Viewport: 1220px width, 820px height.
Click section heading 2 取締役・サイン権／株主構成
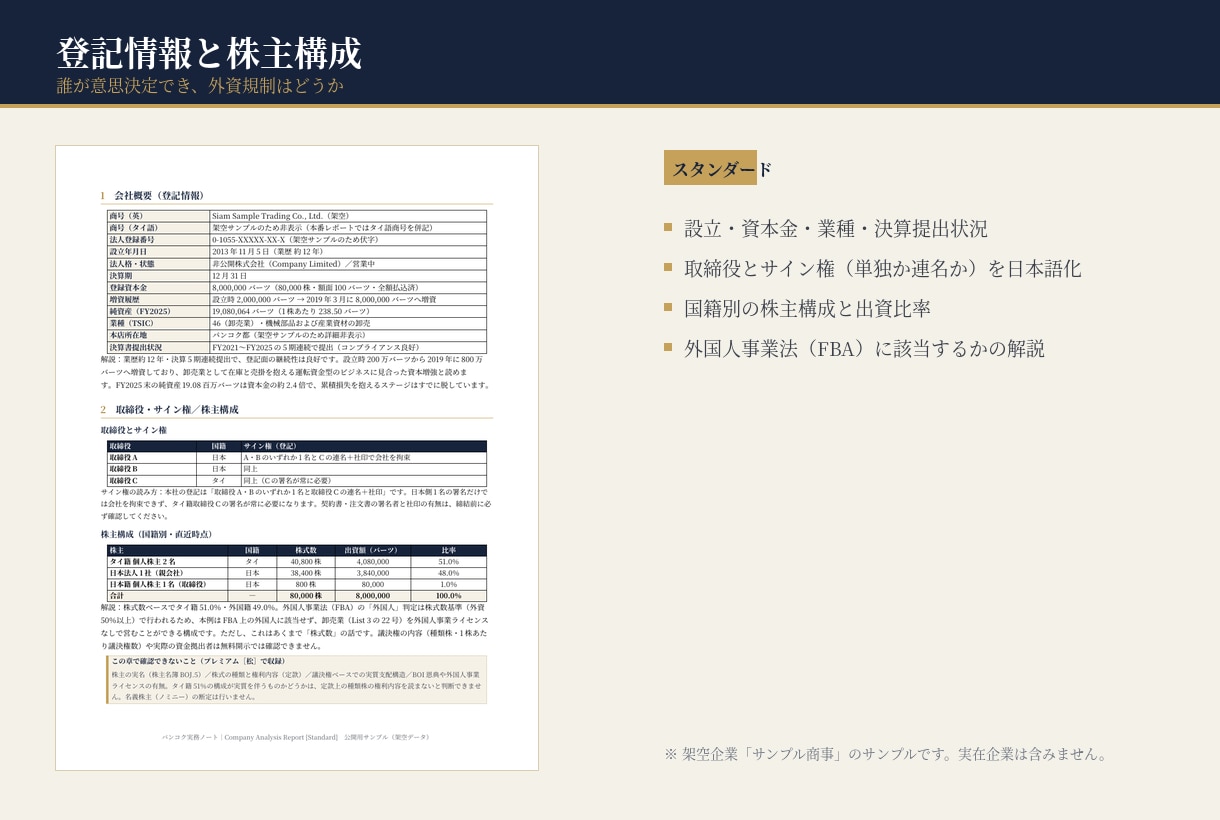point(169,409)
